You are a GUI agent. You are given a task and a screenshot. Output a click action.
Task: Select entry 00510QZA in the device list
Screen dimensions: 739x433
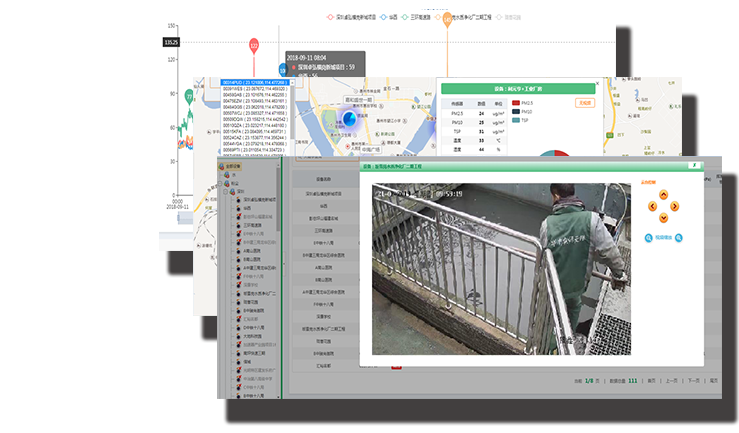(255, 125)
